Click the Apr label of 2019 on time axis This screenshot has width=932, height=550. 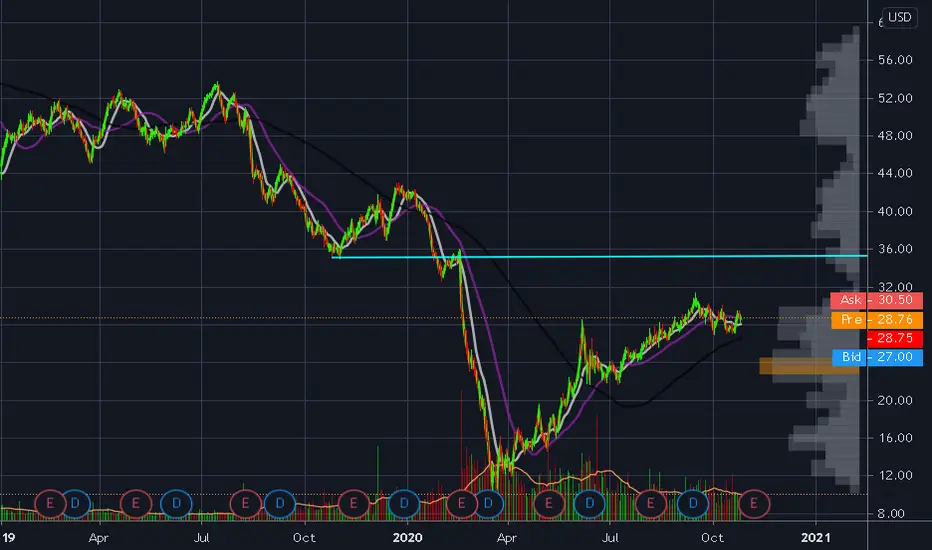click(x=99, y=539)
